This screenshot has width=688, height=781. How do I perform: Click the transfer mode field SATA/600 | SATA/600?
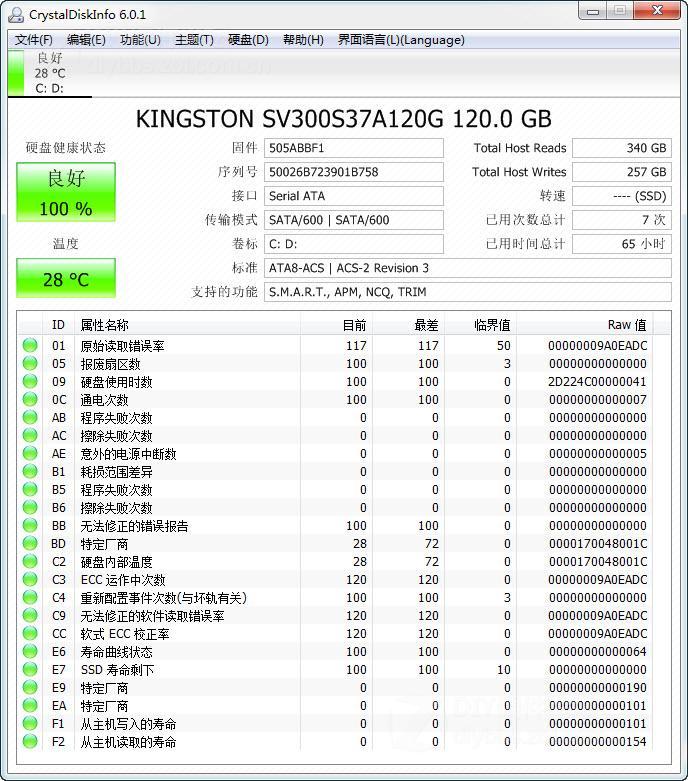coord(354,220)
